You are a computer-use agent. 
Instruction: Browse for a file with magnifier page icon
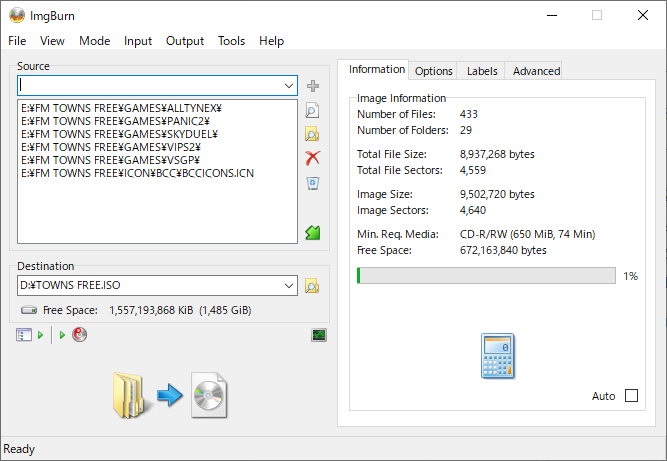[313, 111]
